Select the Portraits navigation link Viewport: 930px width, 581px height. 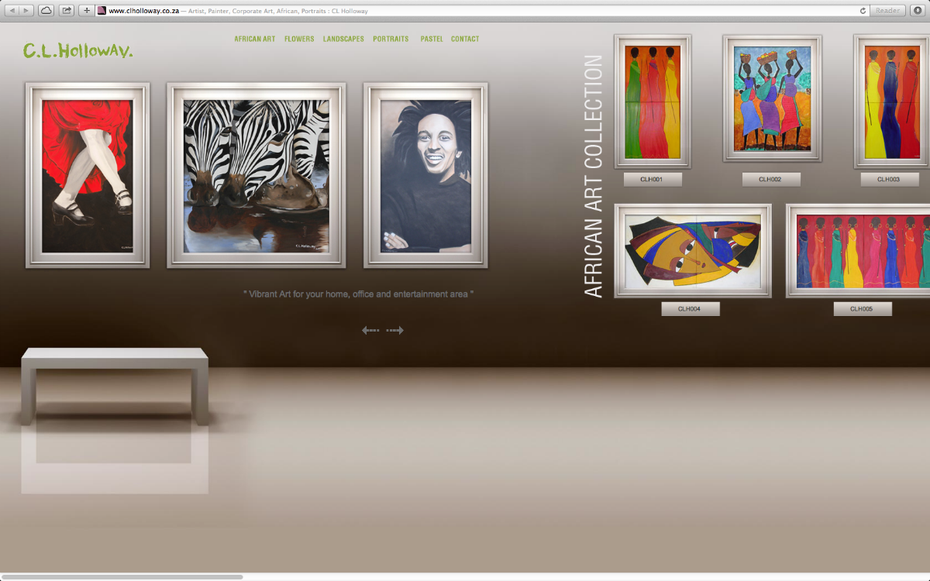click(x=390, y=39)
